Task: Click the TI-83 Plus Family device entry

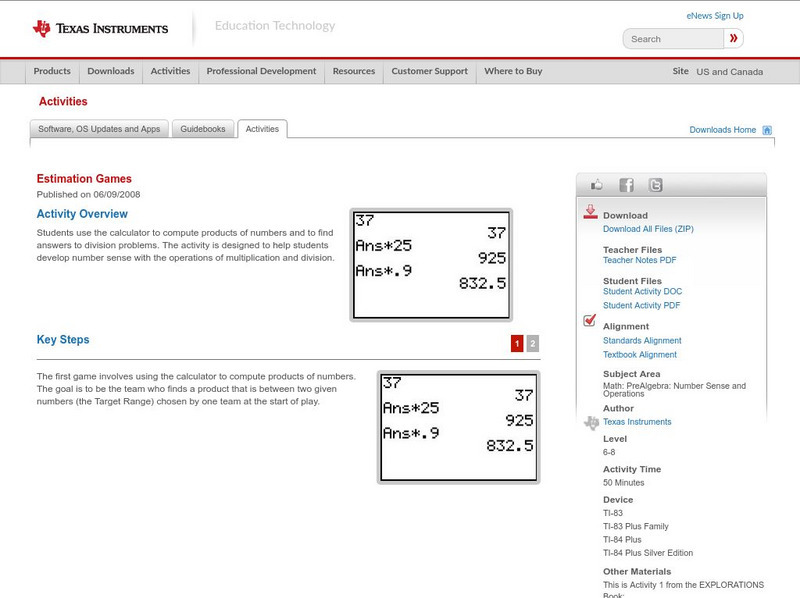Action: coord(636,527)
